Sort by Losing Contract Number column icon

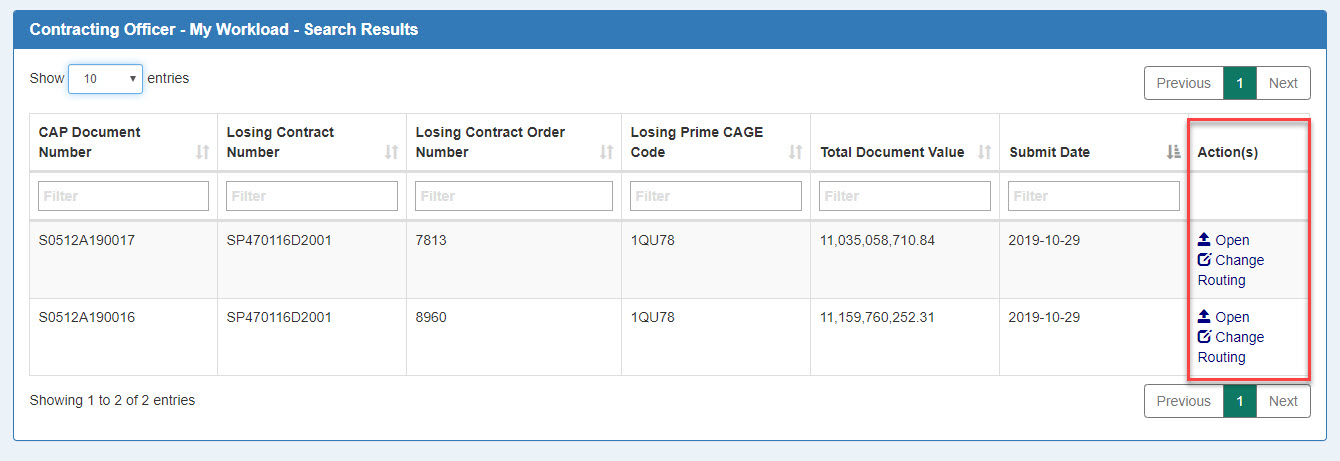(x=392, y=152)
